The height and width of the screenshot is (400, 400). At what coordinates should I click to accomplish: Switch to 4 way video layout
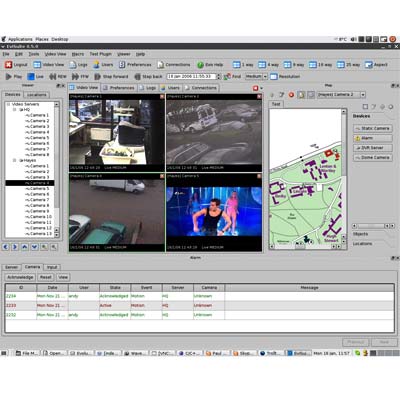(269, 65)
